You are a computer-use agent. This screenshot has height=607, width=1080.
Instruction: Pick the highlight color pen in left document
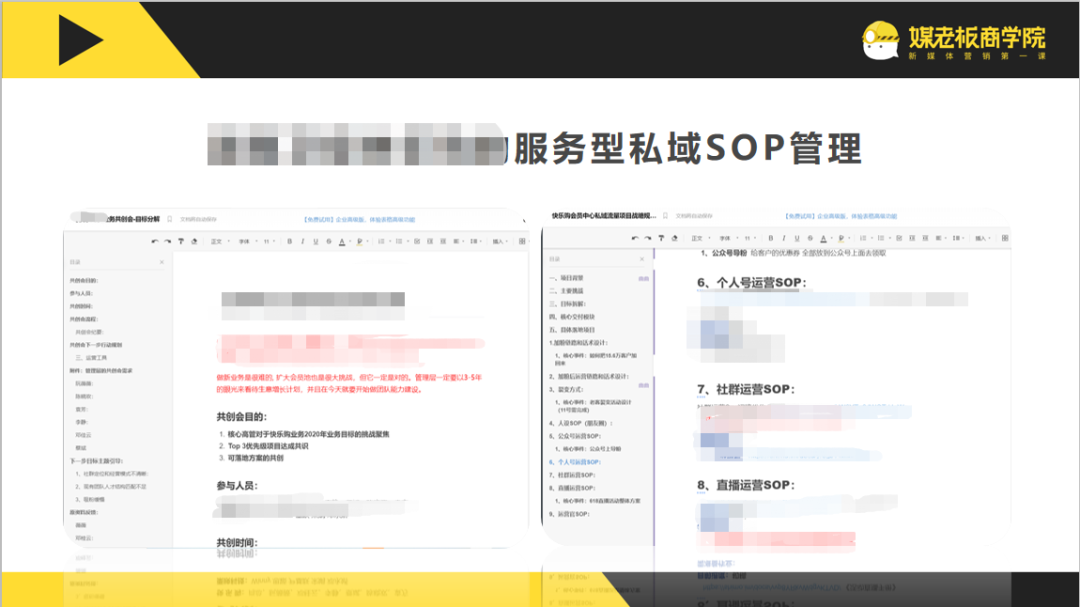[x=360, y=242]
